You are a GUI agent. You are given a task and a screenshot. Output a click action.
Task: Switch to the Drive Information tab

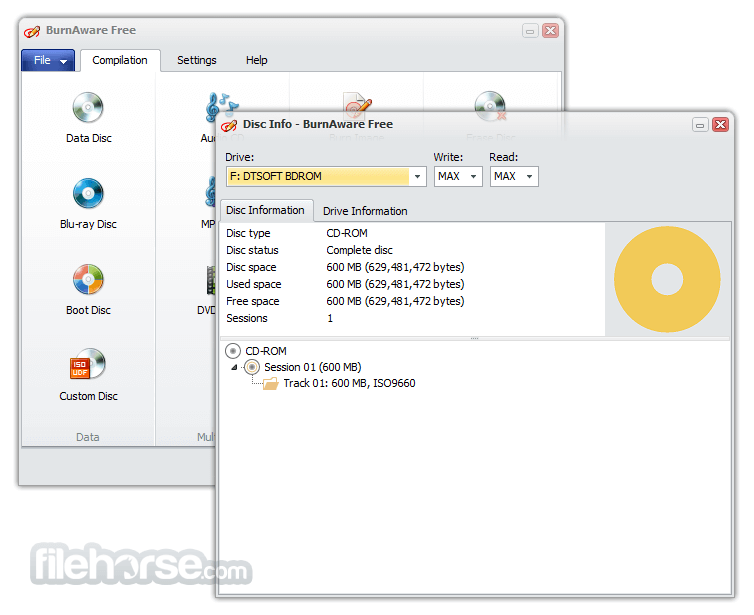click(x=365, y=211)
